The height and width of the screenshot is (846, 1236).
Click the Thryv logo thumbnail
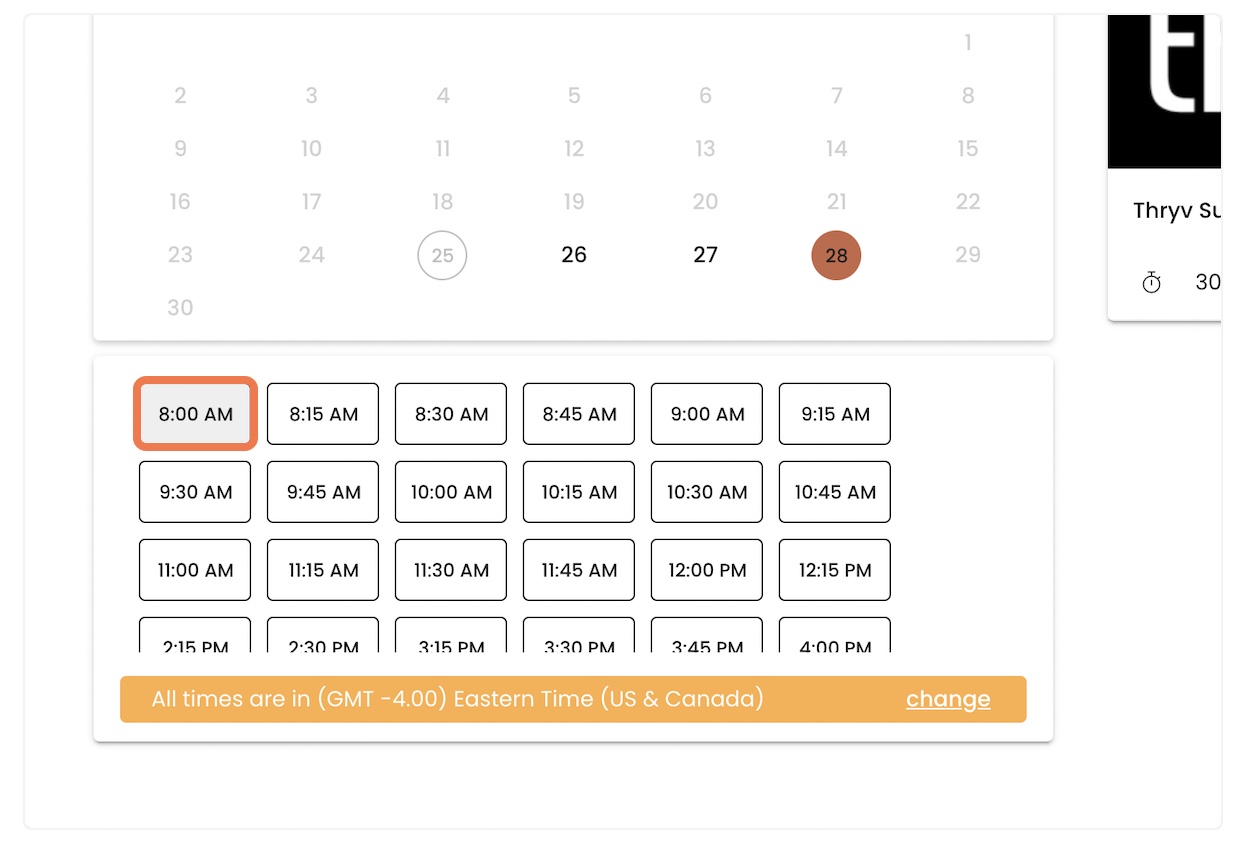pos(1165,91)
